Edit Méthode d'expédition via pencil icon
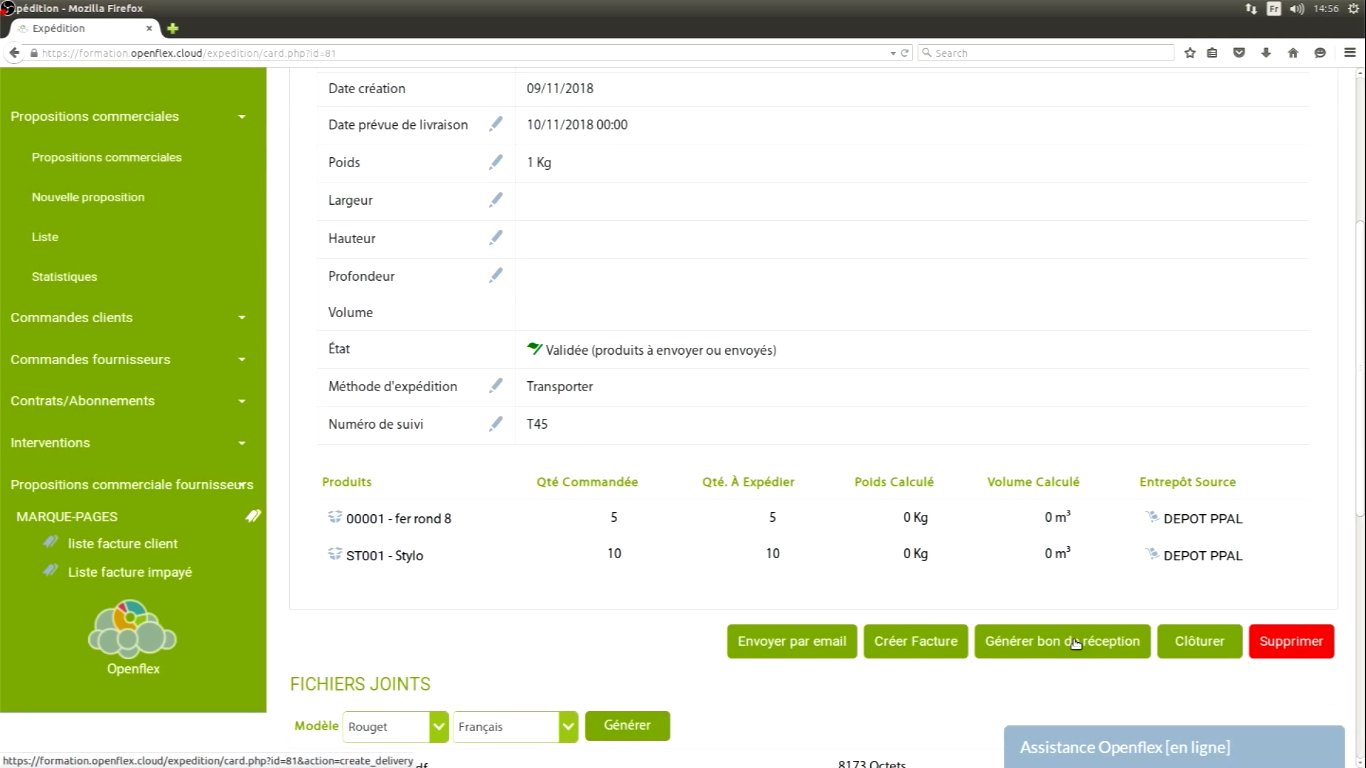 tap(495, 386)
